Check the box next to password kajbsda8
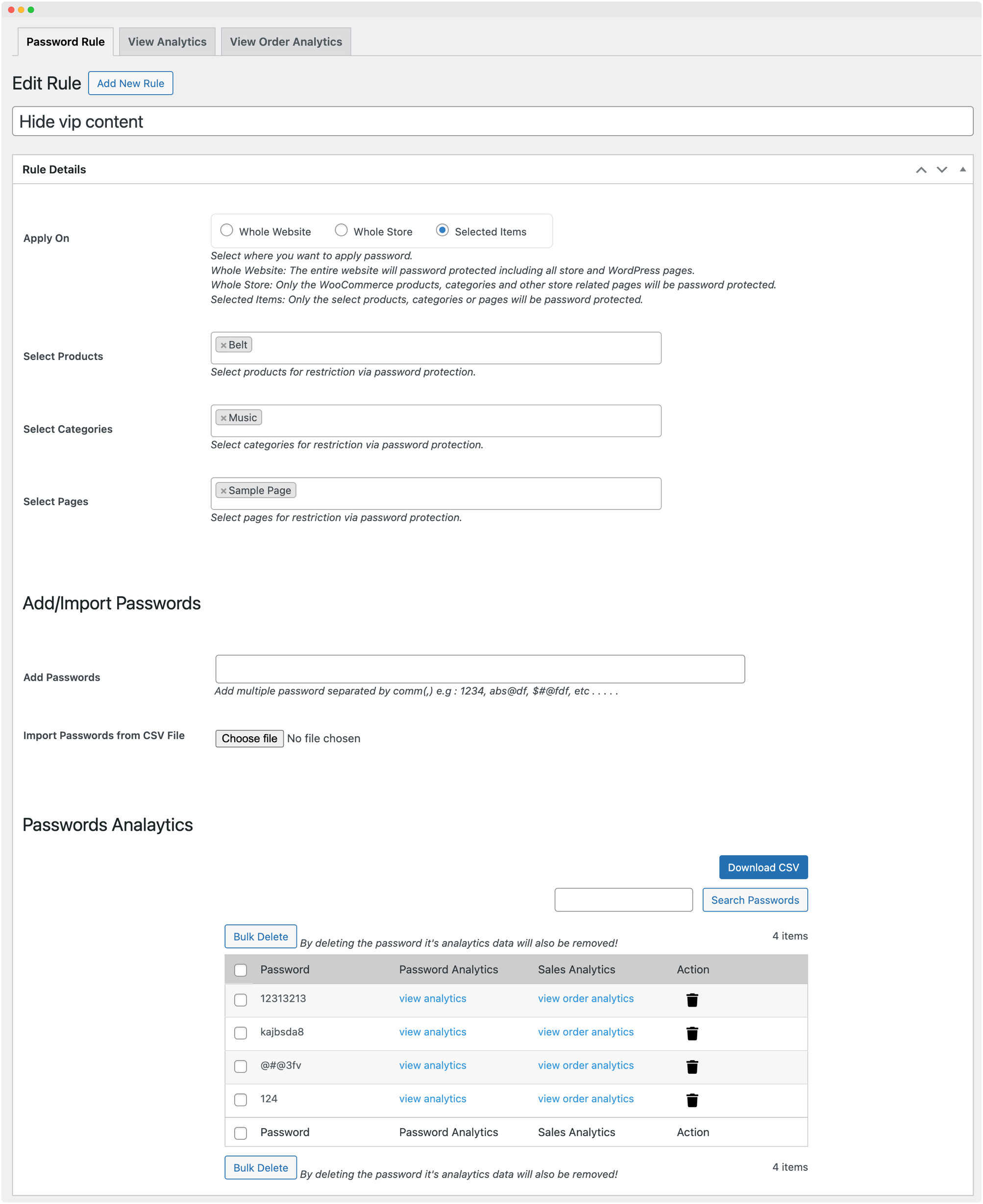This screenshot has width=983, height=1204. pos(241,1033)
